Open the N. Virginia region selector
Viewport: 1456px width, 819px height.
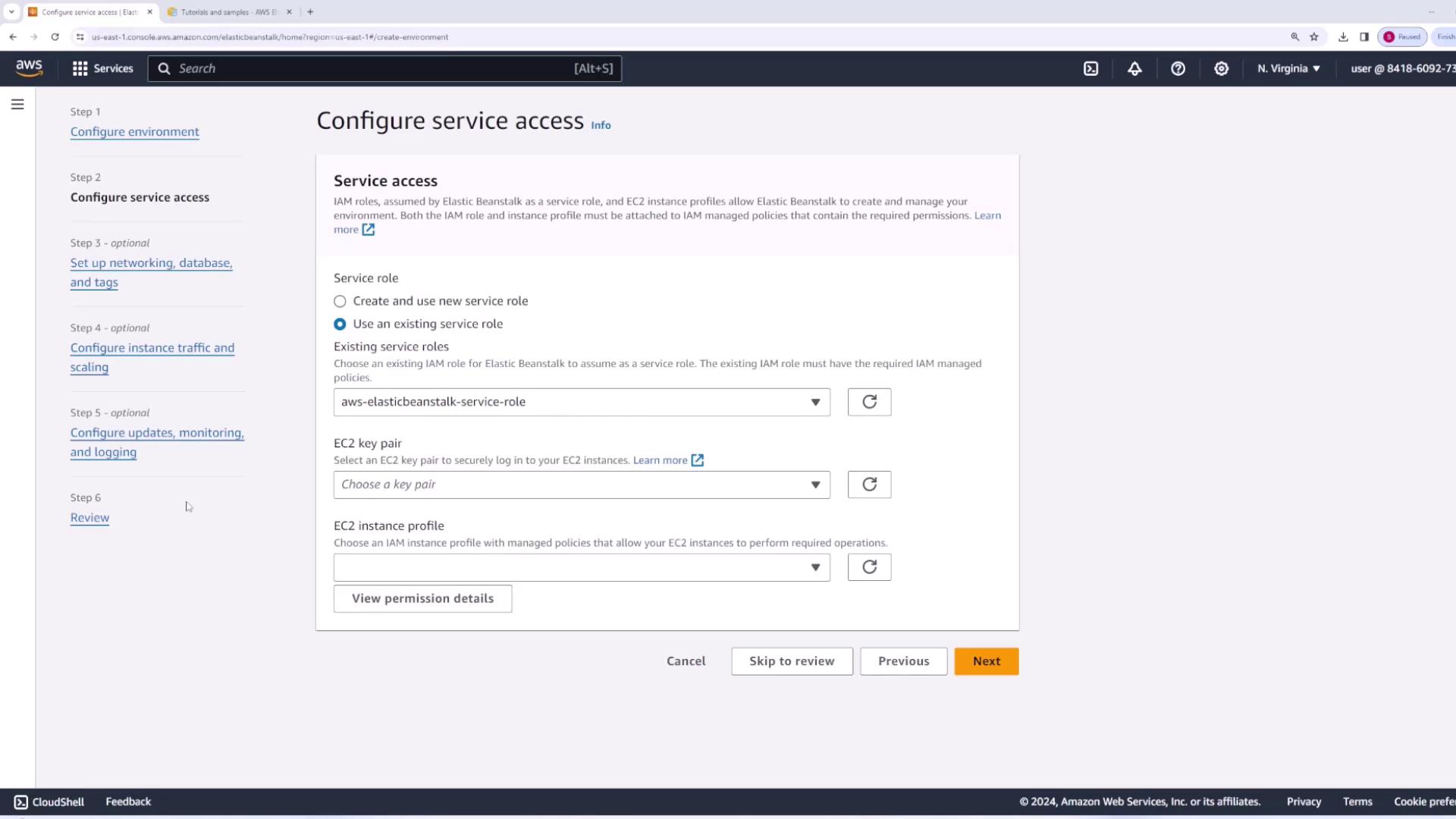click(1288, 68)
